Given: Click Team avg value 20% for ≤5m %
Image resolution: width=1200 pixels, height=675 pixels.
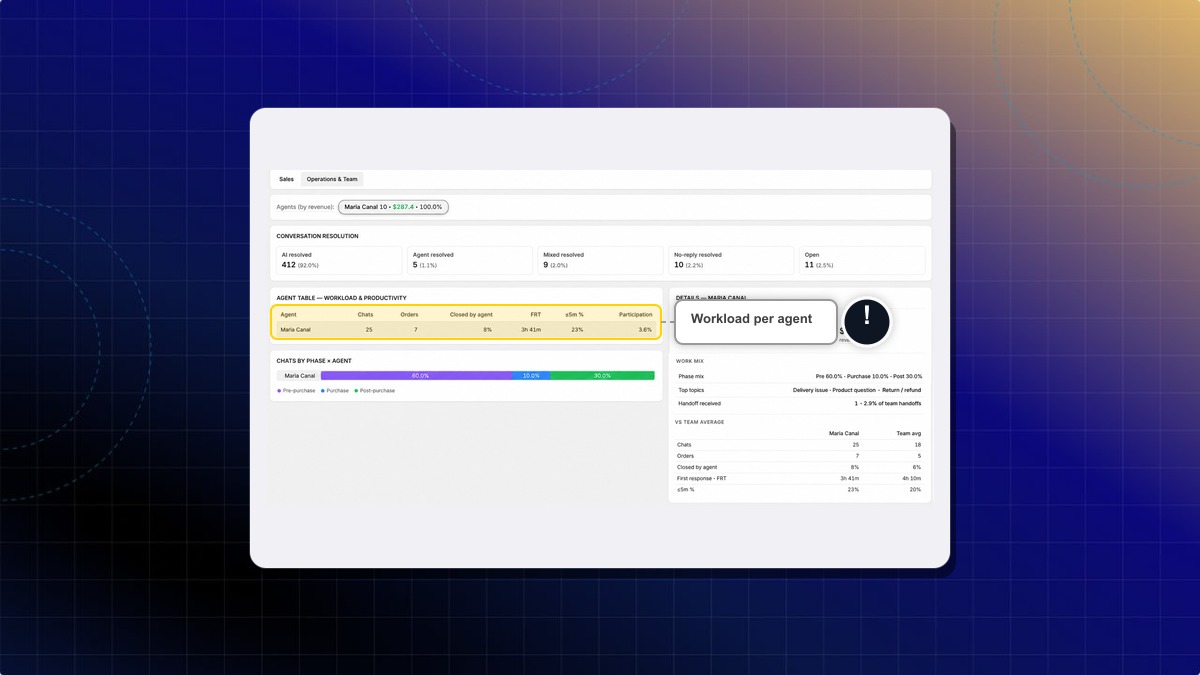Looking at the screenshot, I should tap(916, 489).
